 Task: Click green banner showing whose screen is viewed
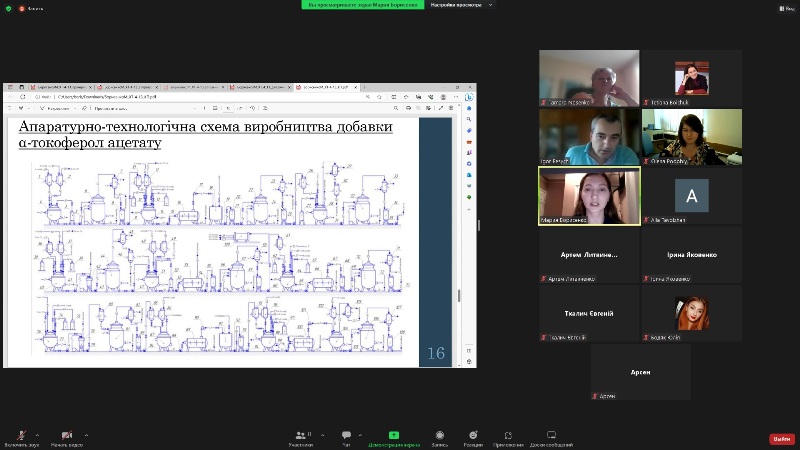(363, 5)
